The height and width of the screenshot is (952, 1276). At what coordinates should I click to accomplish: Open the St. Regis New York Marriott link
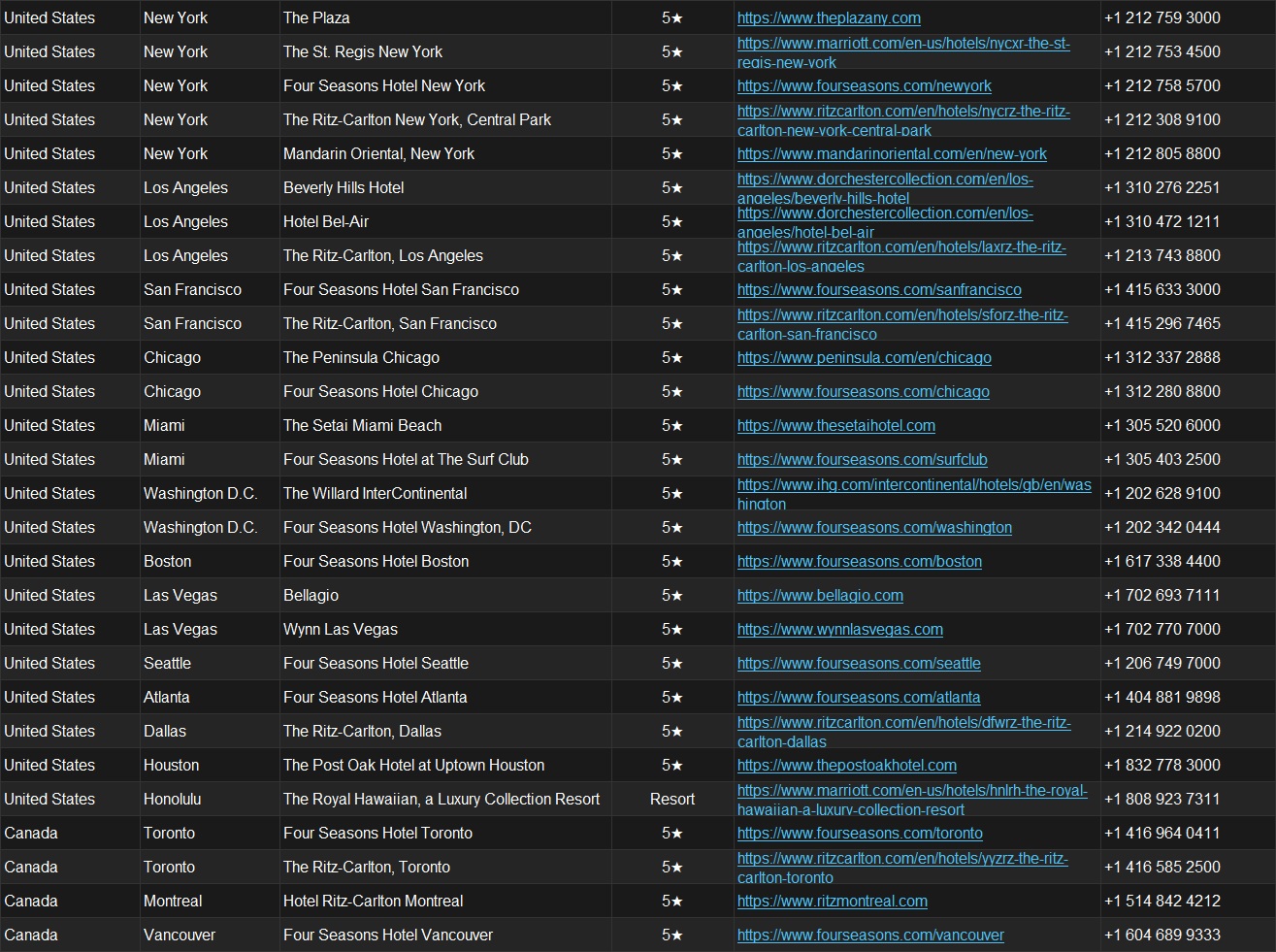[903, 52]
